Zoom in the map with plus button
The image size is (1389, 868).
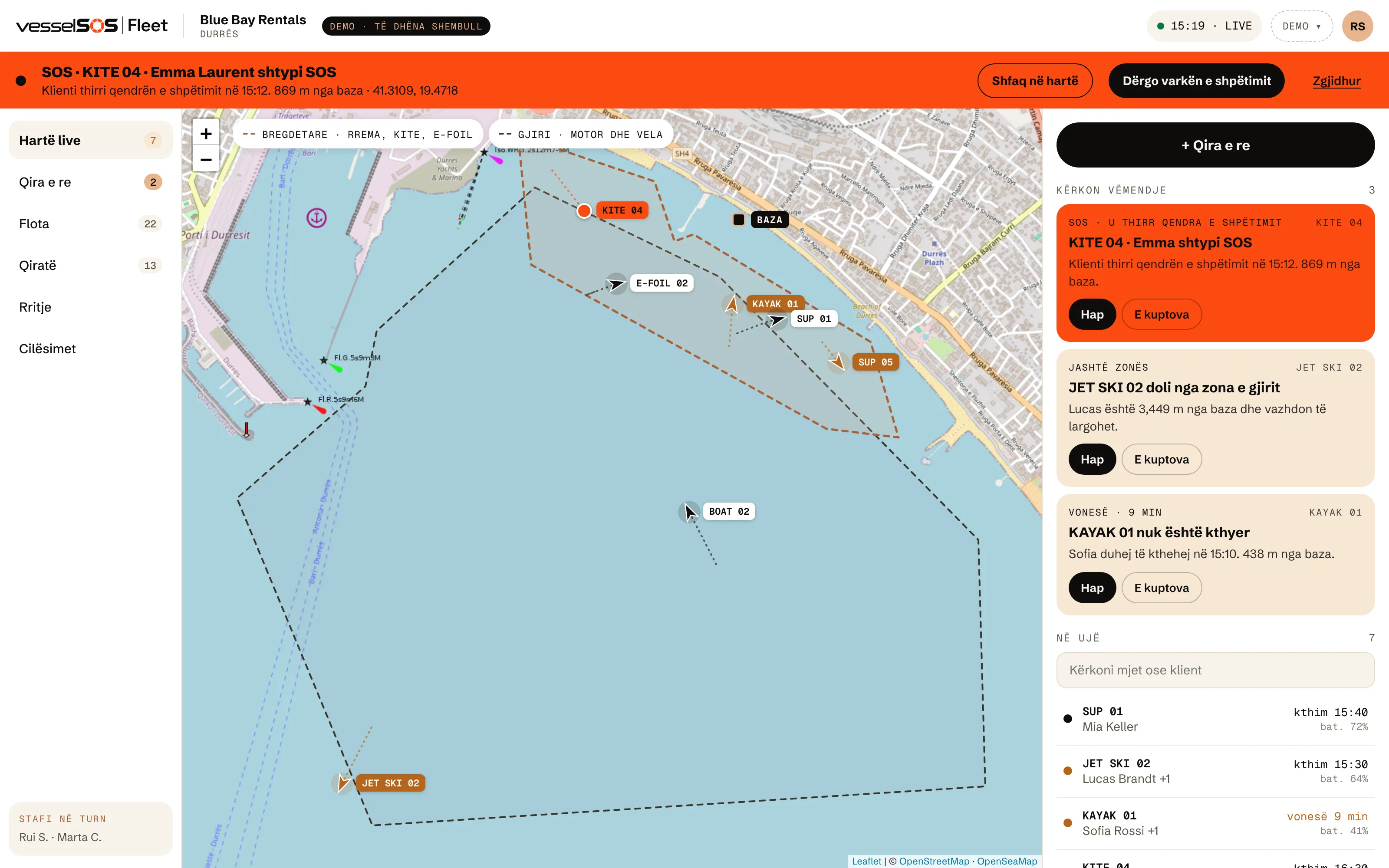pos(205,134)
